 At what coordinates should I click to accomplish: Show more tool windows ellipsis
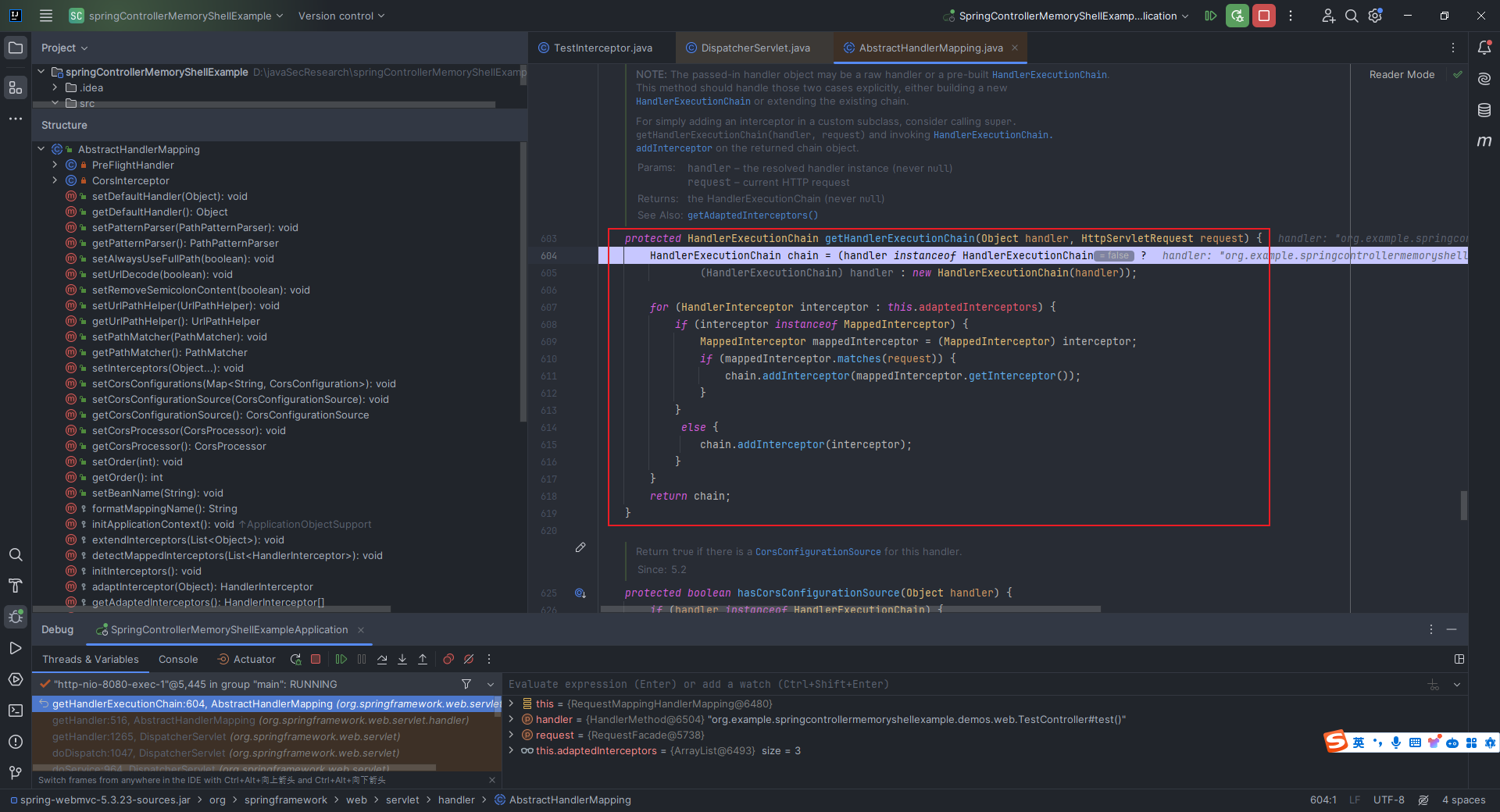tap(16, 119)
